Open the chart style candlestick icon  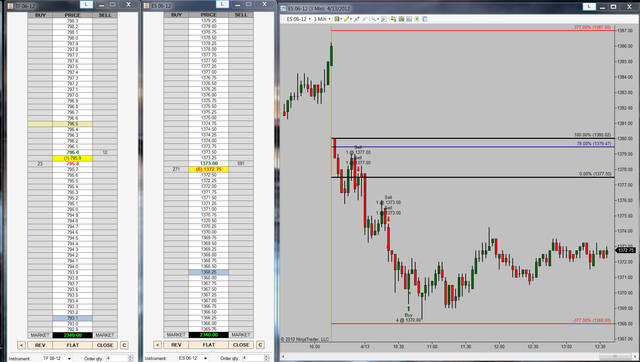click(337, 19)
